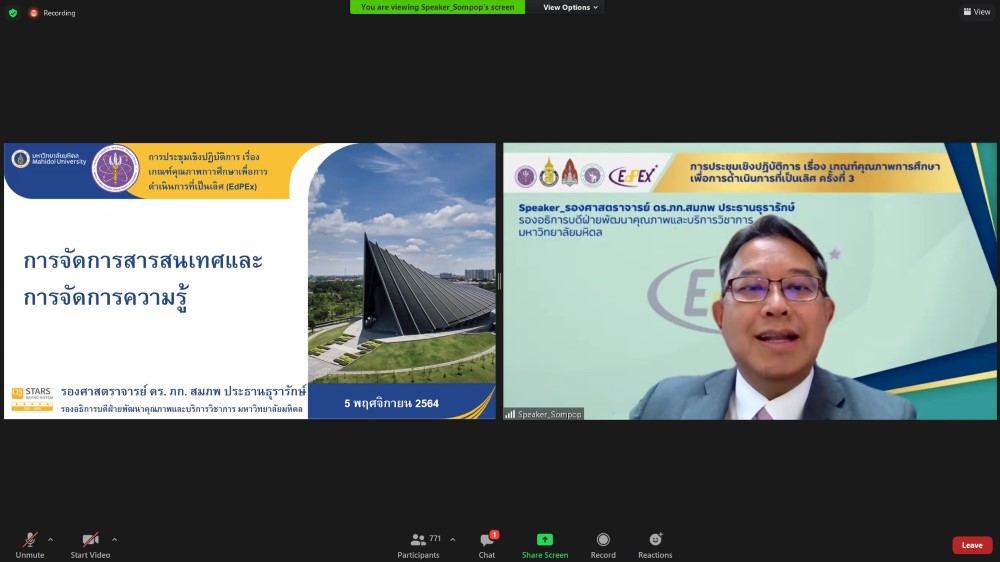
Task: Click the green screen-viewing notification banner
Action: tap(438, 7)
